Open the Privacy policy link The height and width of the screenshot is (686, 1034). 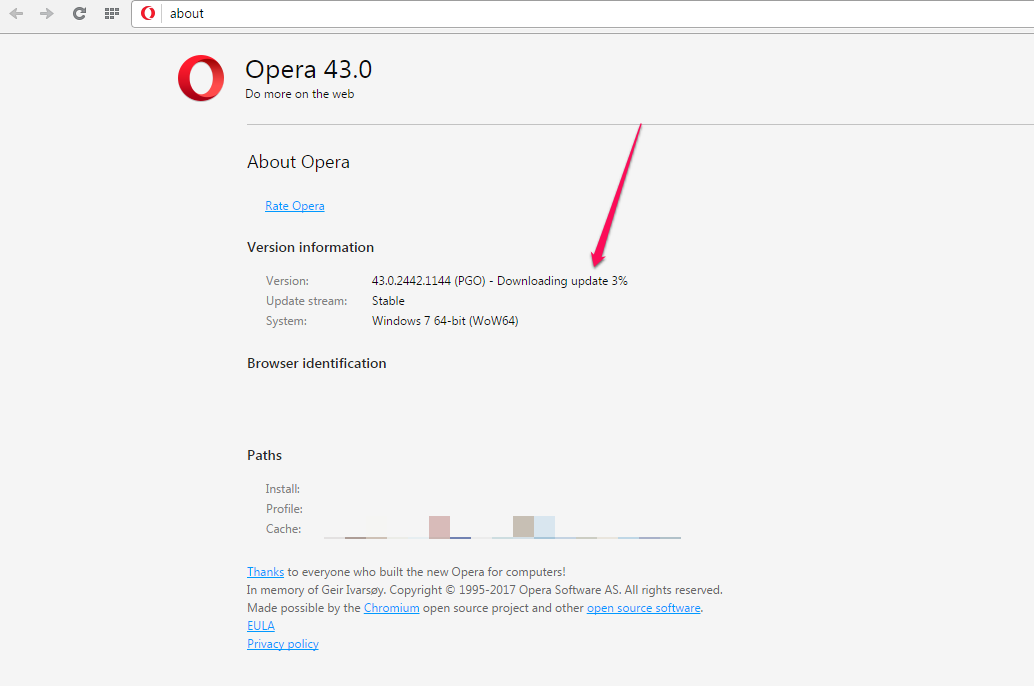(283, 644)
